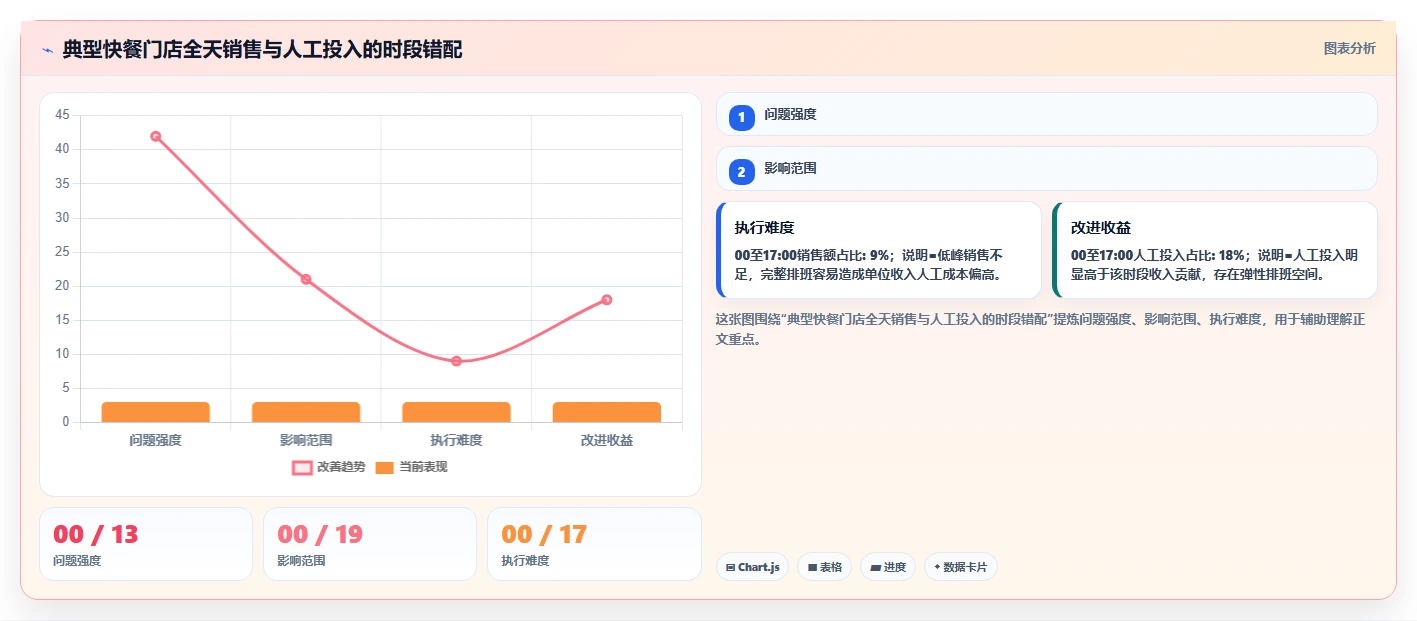
Task: Open the 影响范围 list row
Action: 1047,168
